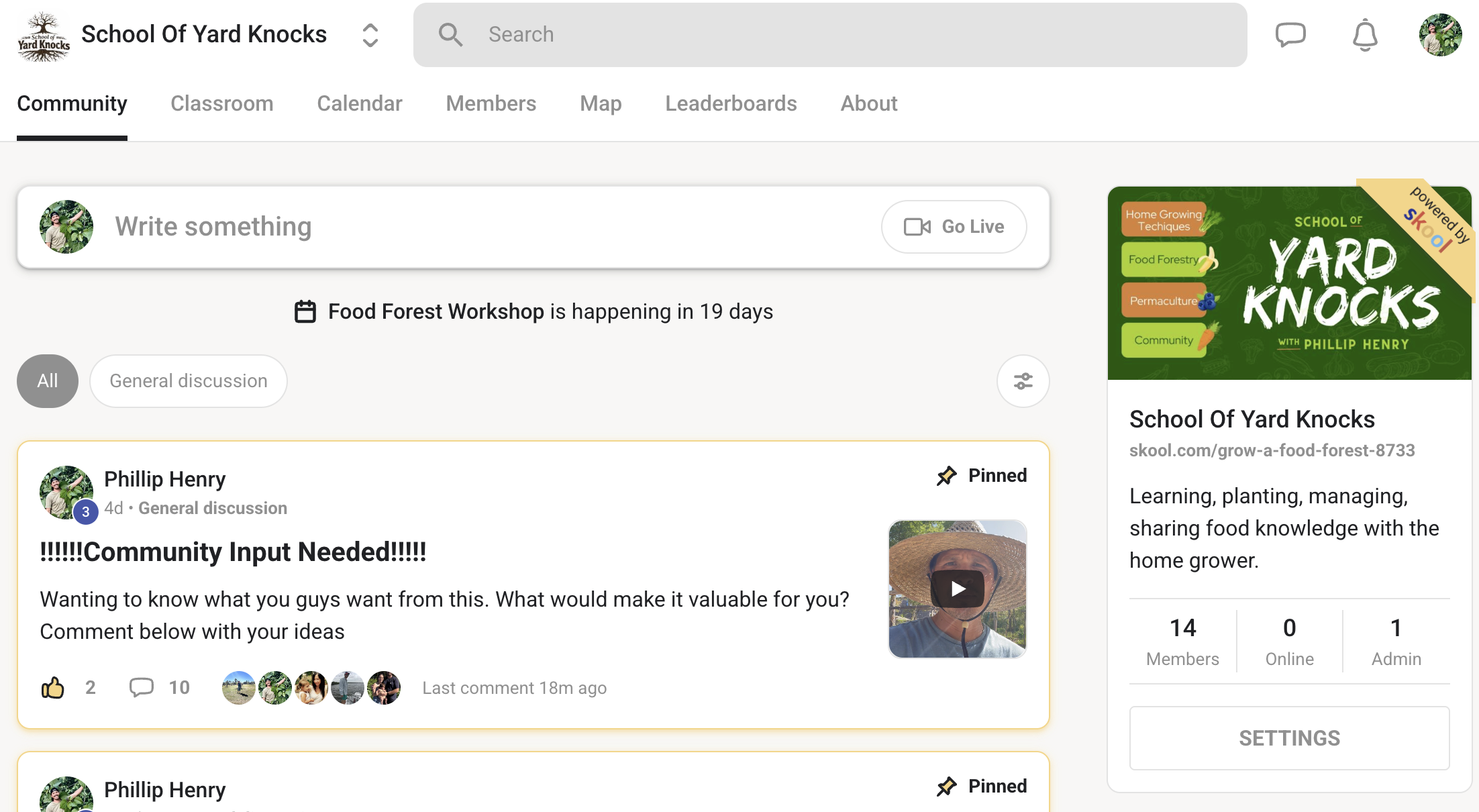
Task: Toggle the search bar magnifier
Action: pos(451,34)
